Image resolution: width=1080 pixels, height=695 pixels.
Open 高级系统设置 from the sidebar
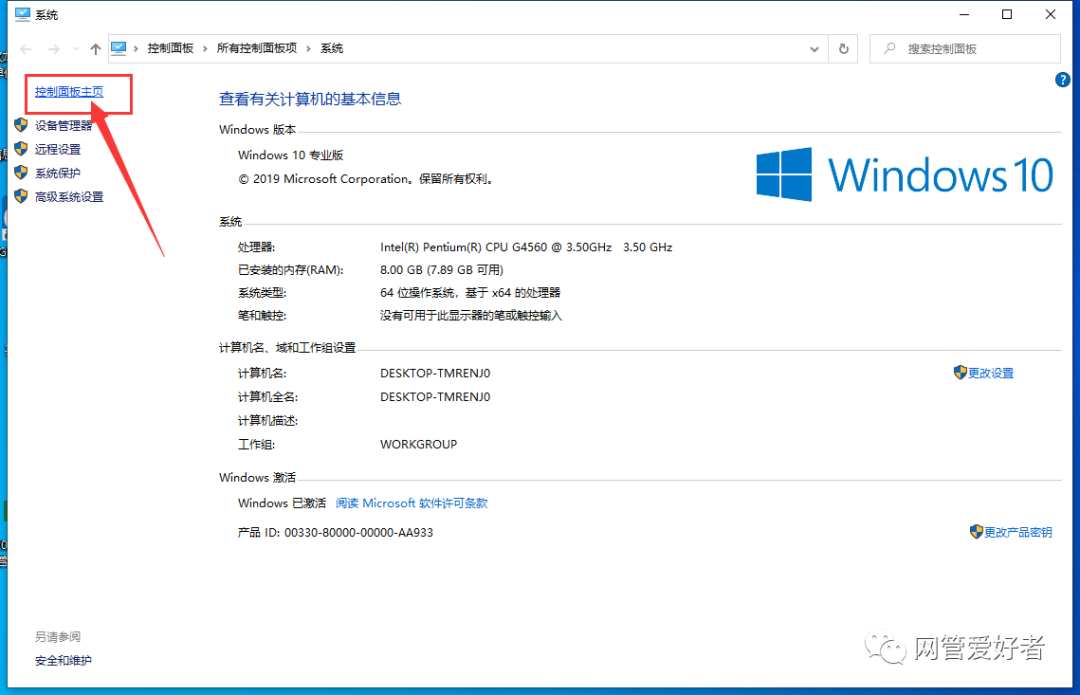coord(69,197)
